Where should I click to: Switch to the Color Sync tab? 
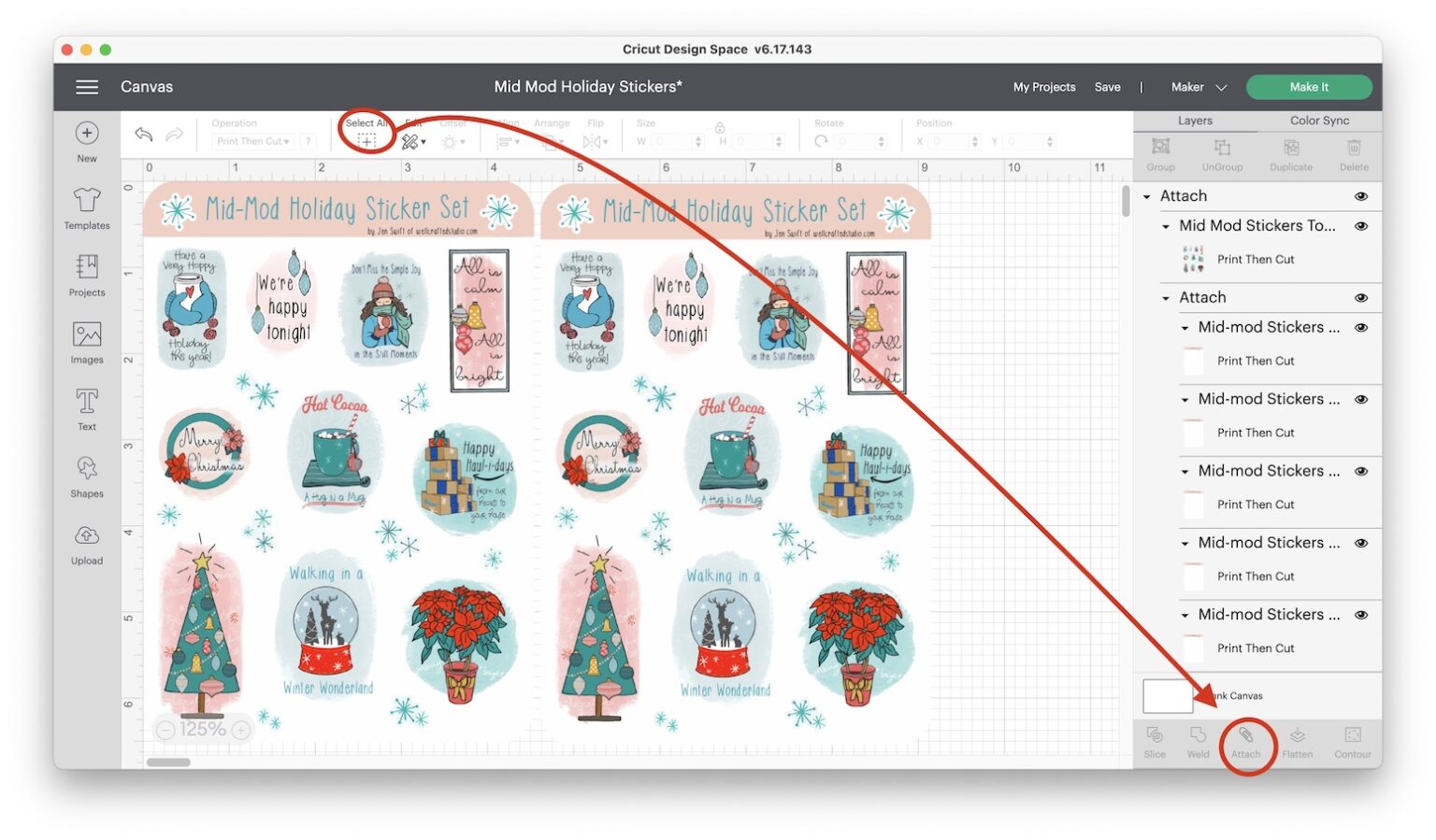(1319, 121)
